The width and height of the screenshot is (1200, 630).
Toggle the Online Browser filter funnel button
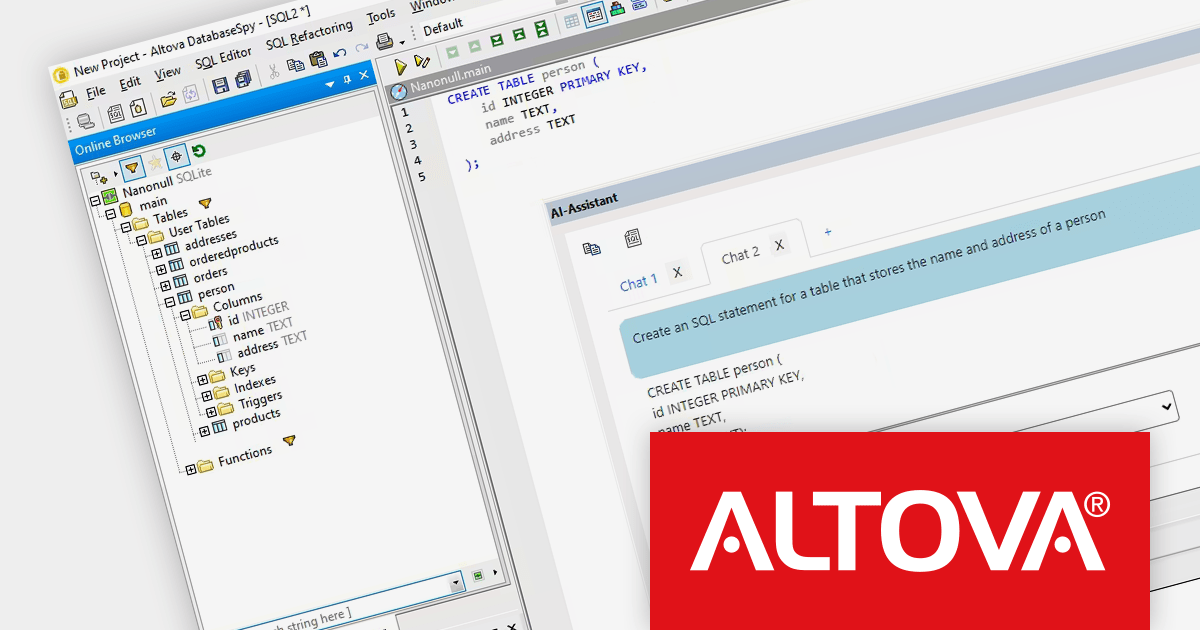tap(131, 168)
